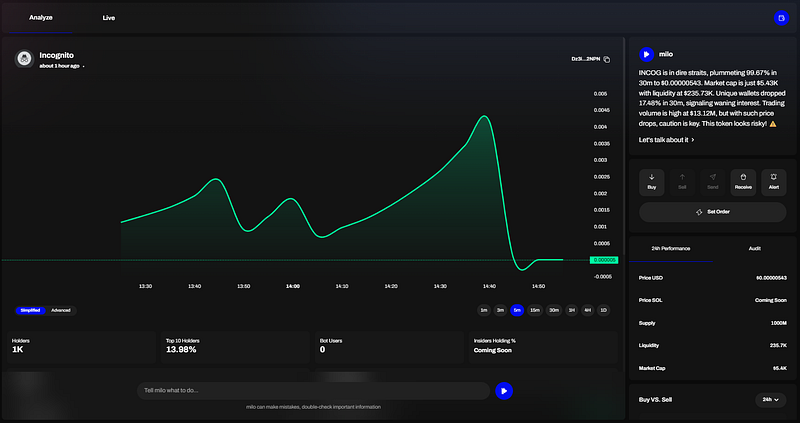
Task: Open the Audit tab
Action: [x=754, y=247]
